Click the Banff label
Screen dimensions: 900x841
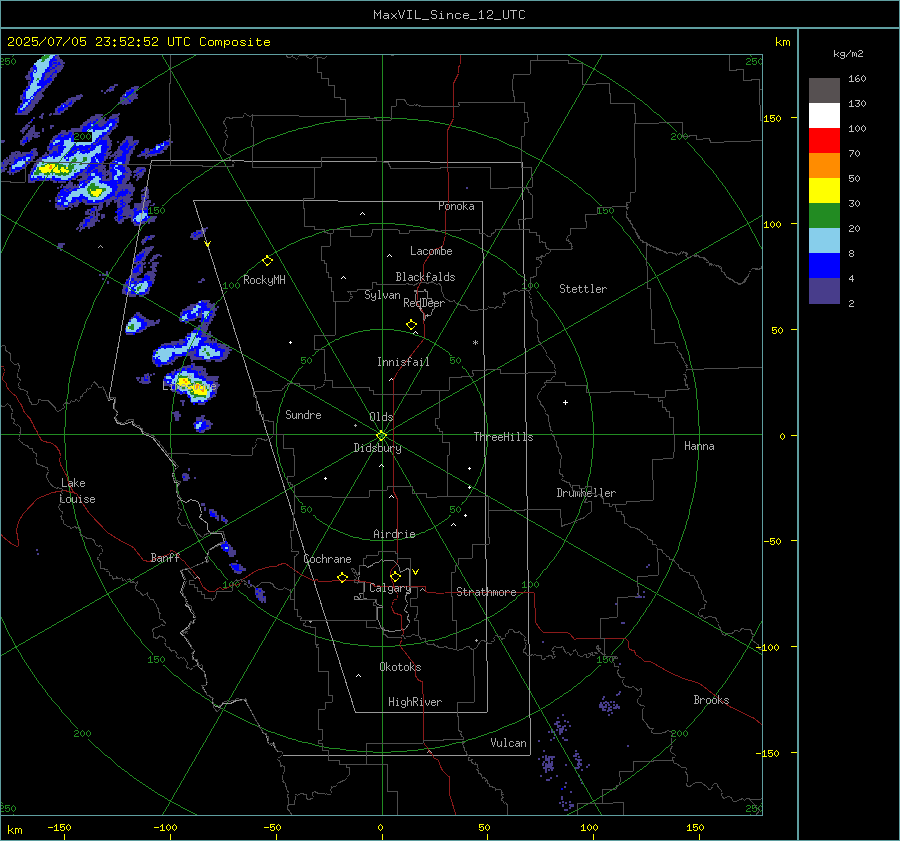click(165, 557)
